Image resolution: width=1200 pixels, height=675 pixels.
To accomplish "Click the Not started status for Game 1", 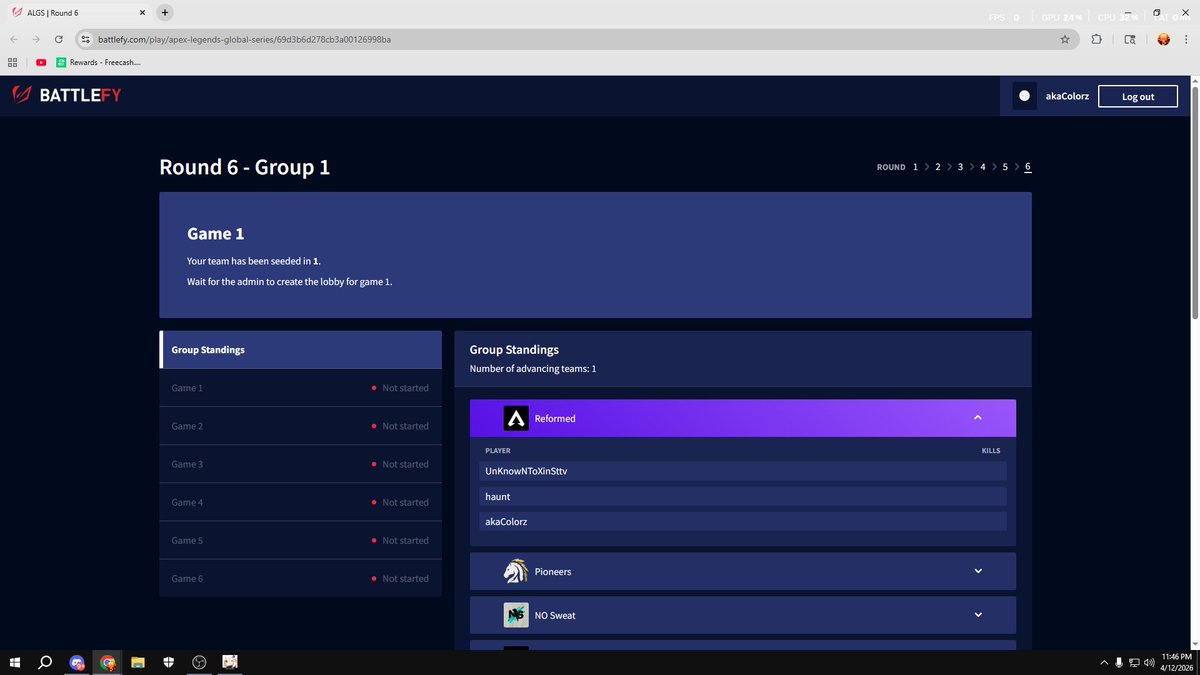I will pyautogui.click(x=400, y=388).
